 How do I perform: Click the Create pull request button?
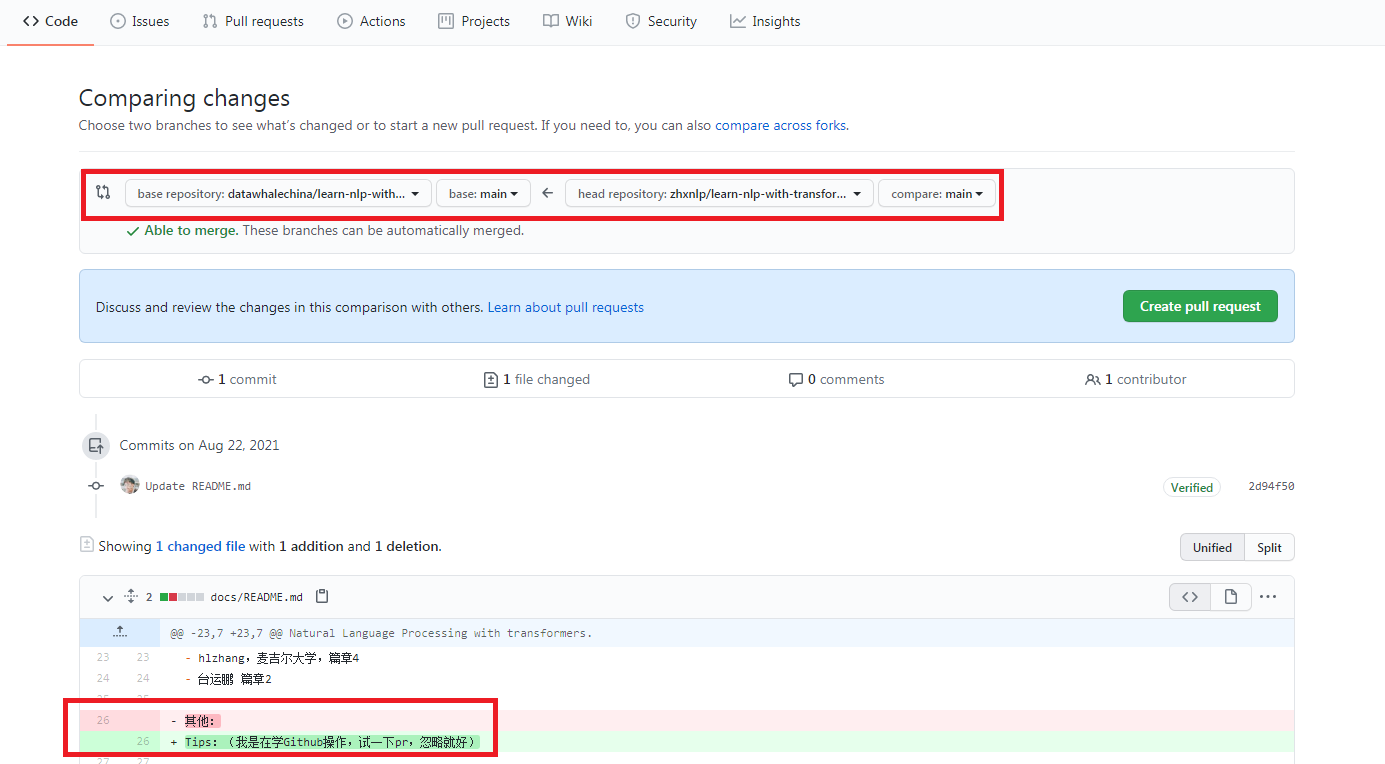pos(1200,306)
